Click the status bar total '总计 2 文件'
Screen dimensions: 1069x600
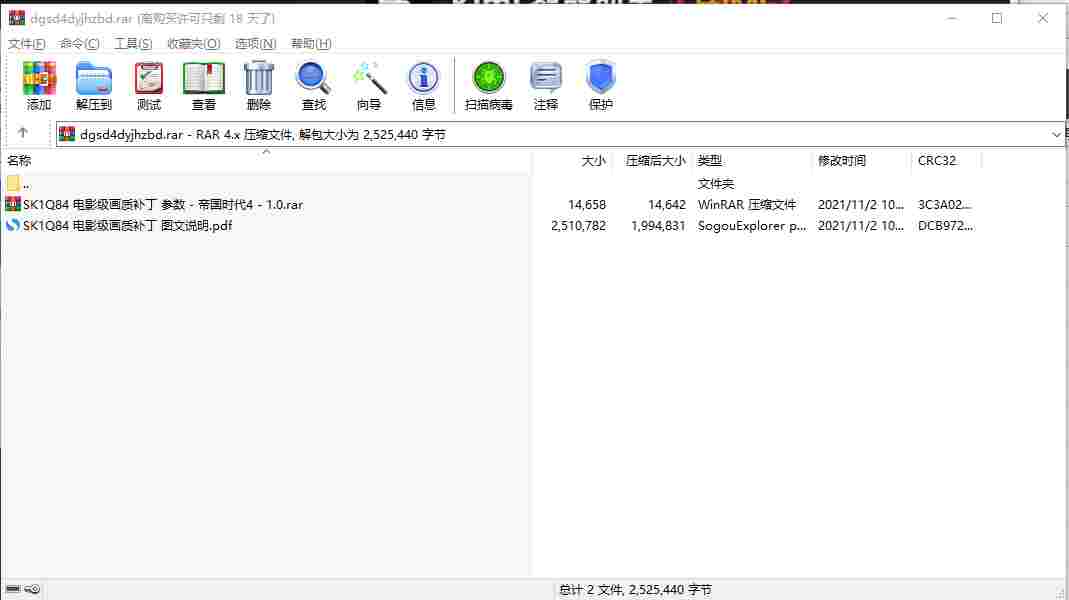635,590
